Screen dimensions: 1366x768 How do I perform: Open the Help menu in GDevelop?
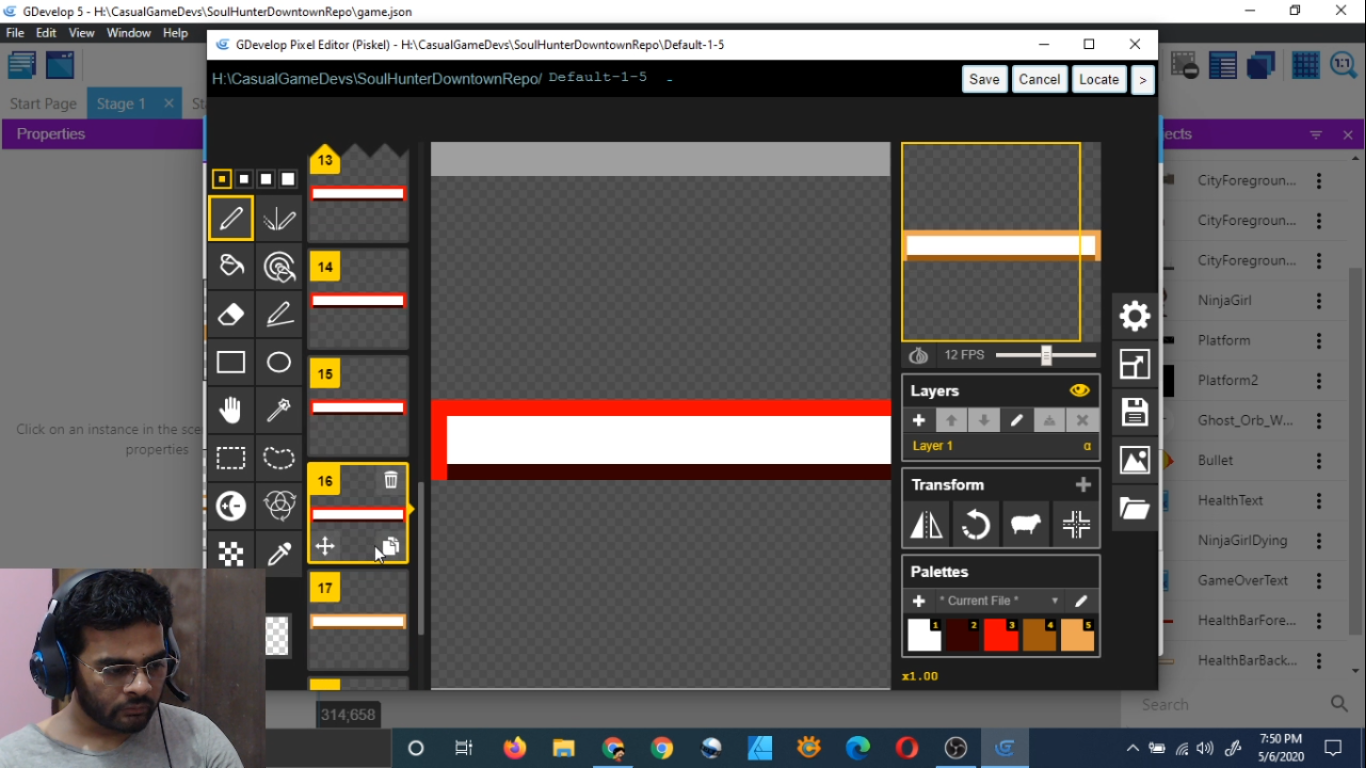[175, 33]
